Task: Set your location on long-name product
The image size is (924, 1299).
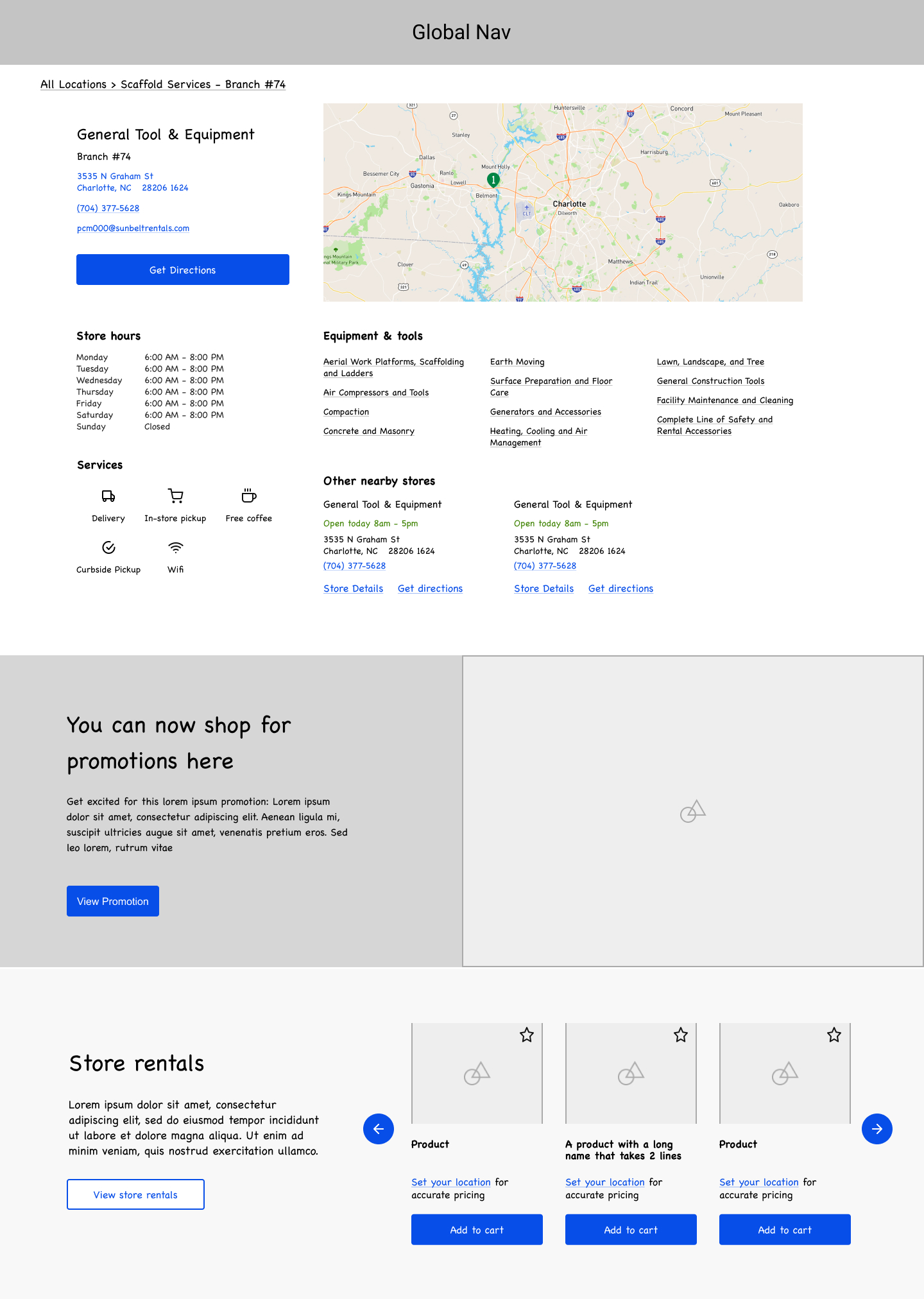Action: [605, 1182]
